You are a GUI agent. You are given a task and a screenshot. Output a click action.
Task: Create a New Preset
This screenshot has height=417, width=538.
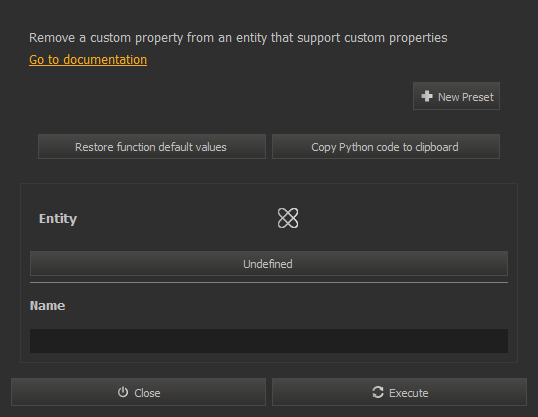(x=456, y=96)
